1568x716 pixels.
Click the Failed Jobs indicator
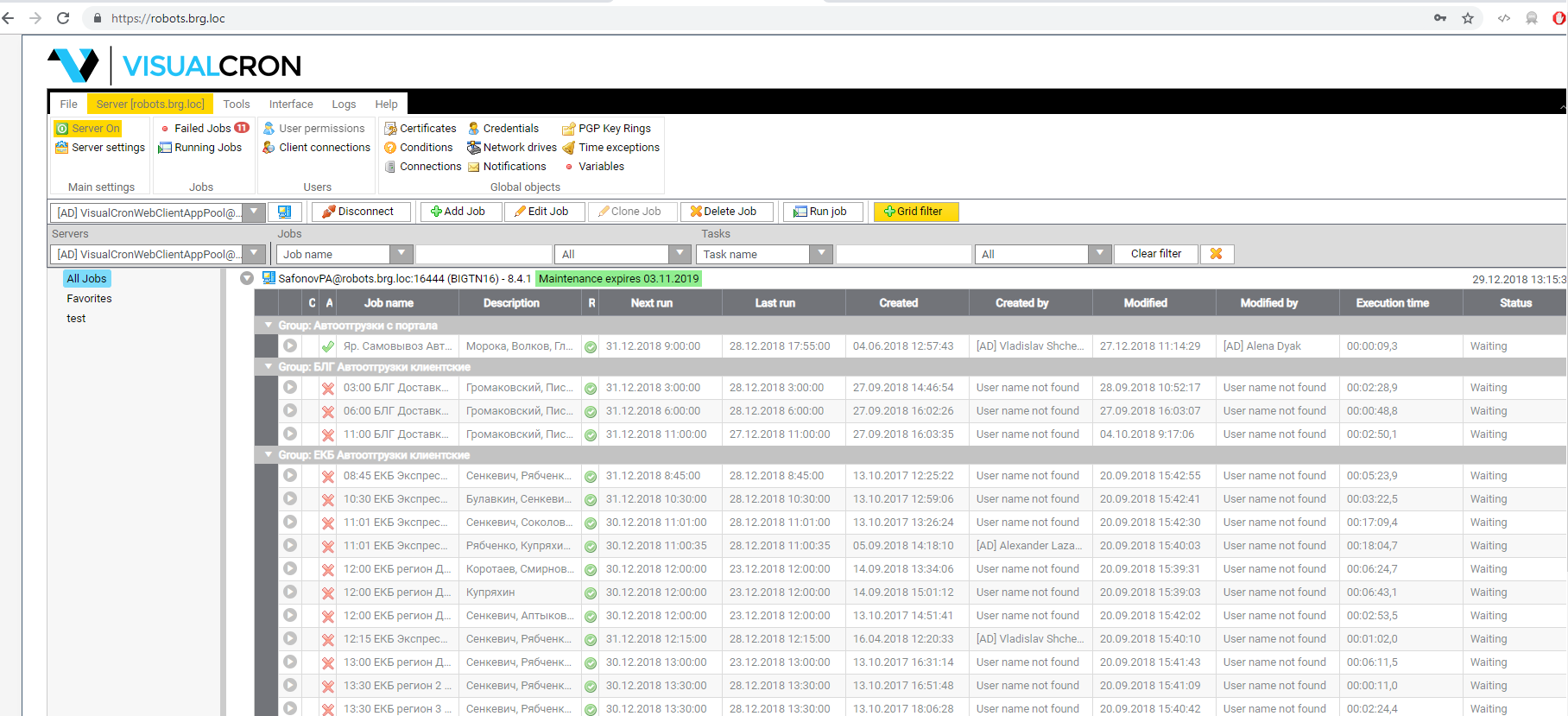205,129
